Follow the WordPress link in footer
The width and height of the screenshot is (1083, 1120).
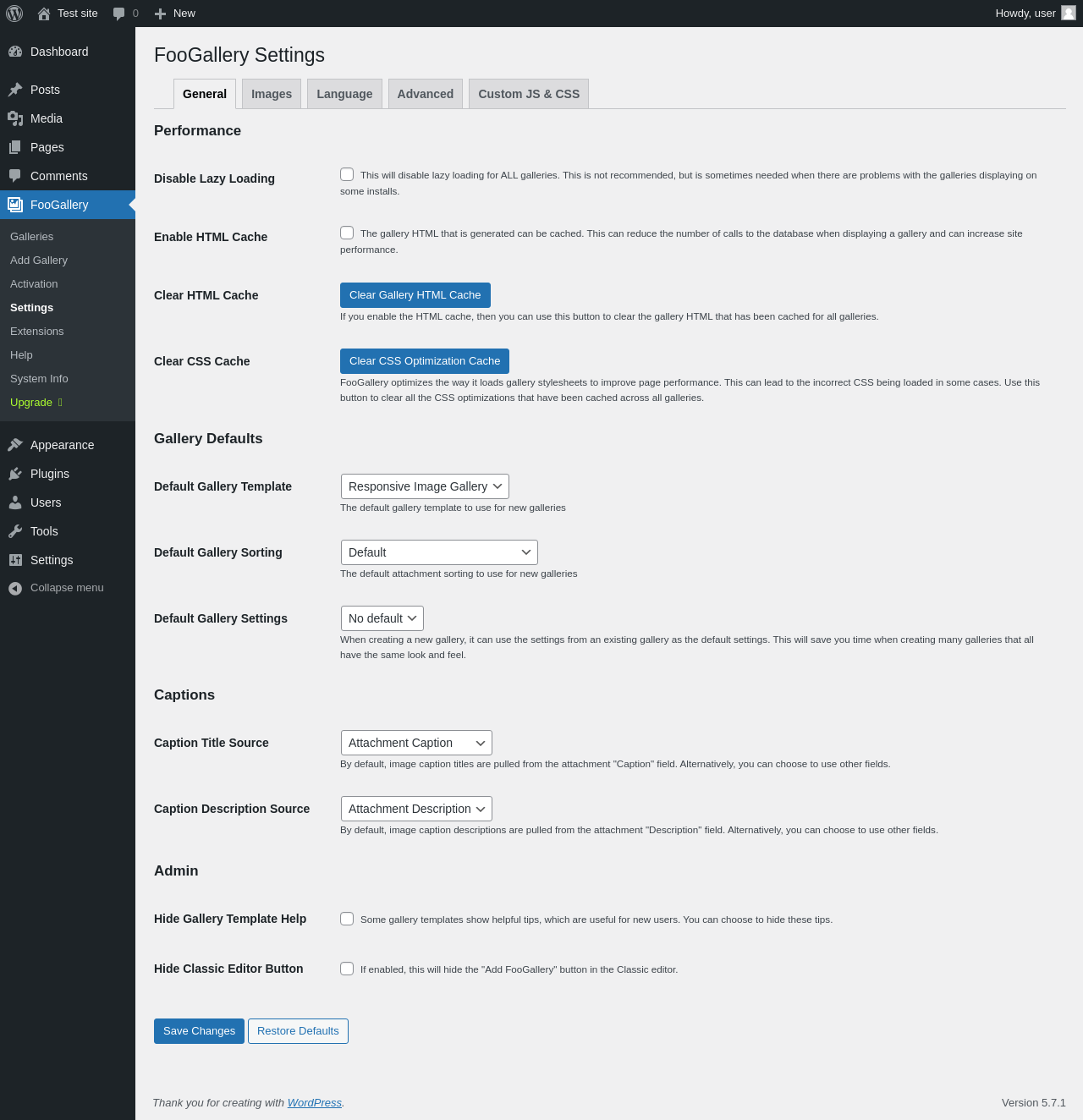click(315, 1103)
